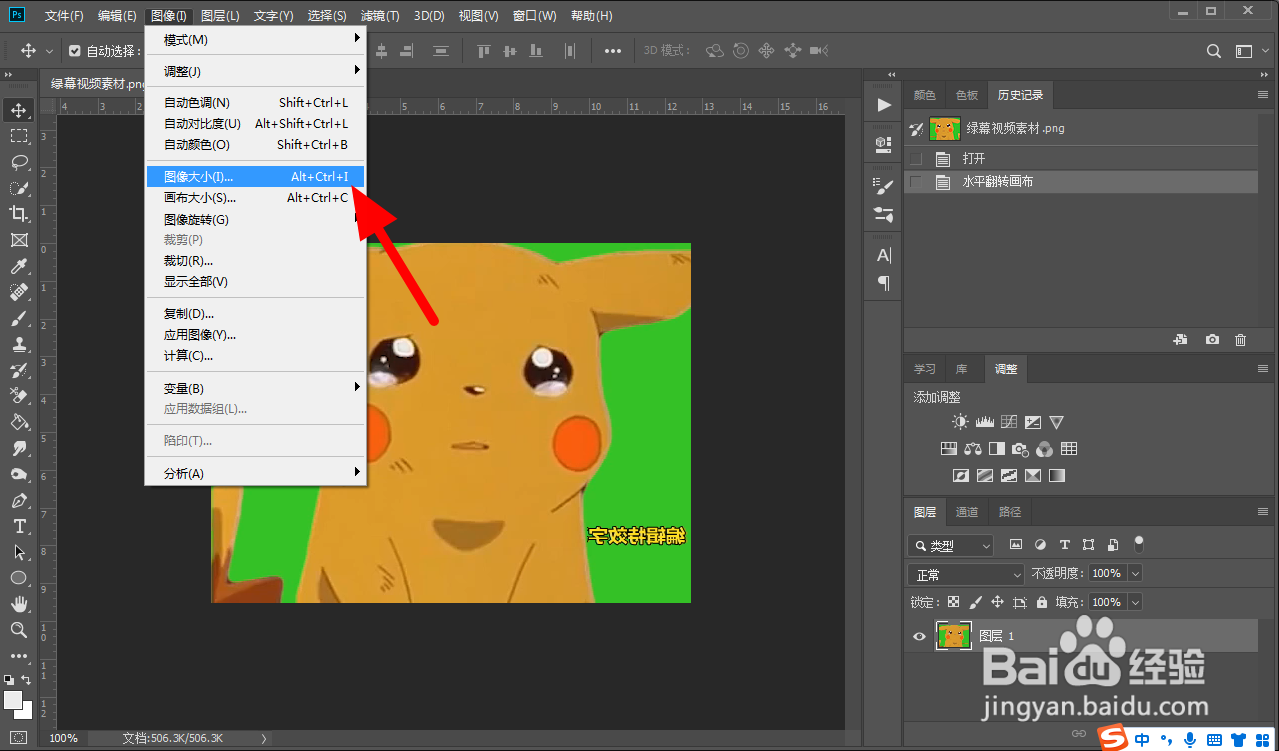
Task: Select the Pen tool
Action: point(19,500)
